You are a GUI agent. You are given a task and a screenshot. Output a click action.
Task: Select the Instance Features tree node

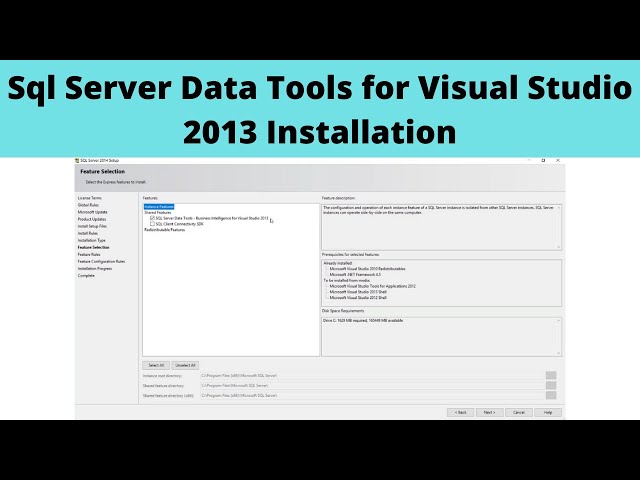pos(159,207)
